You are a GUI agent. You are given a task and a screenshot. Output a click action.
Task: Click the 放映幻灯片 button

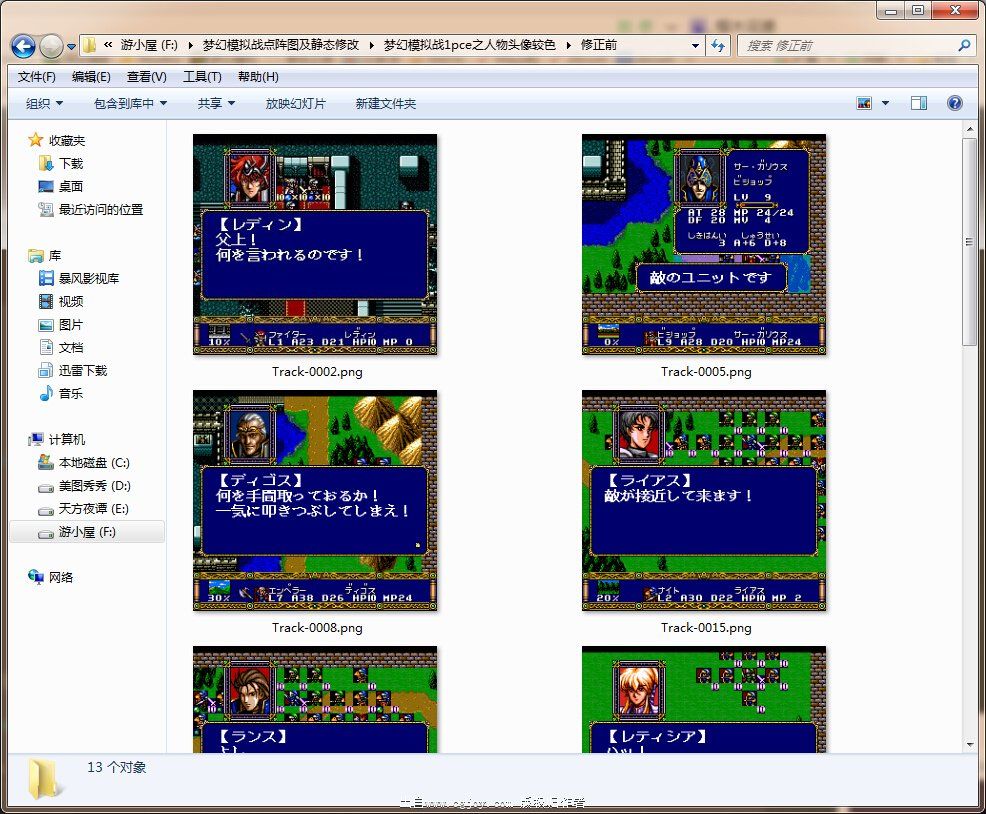click(295, 103)
